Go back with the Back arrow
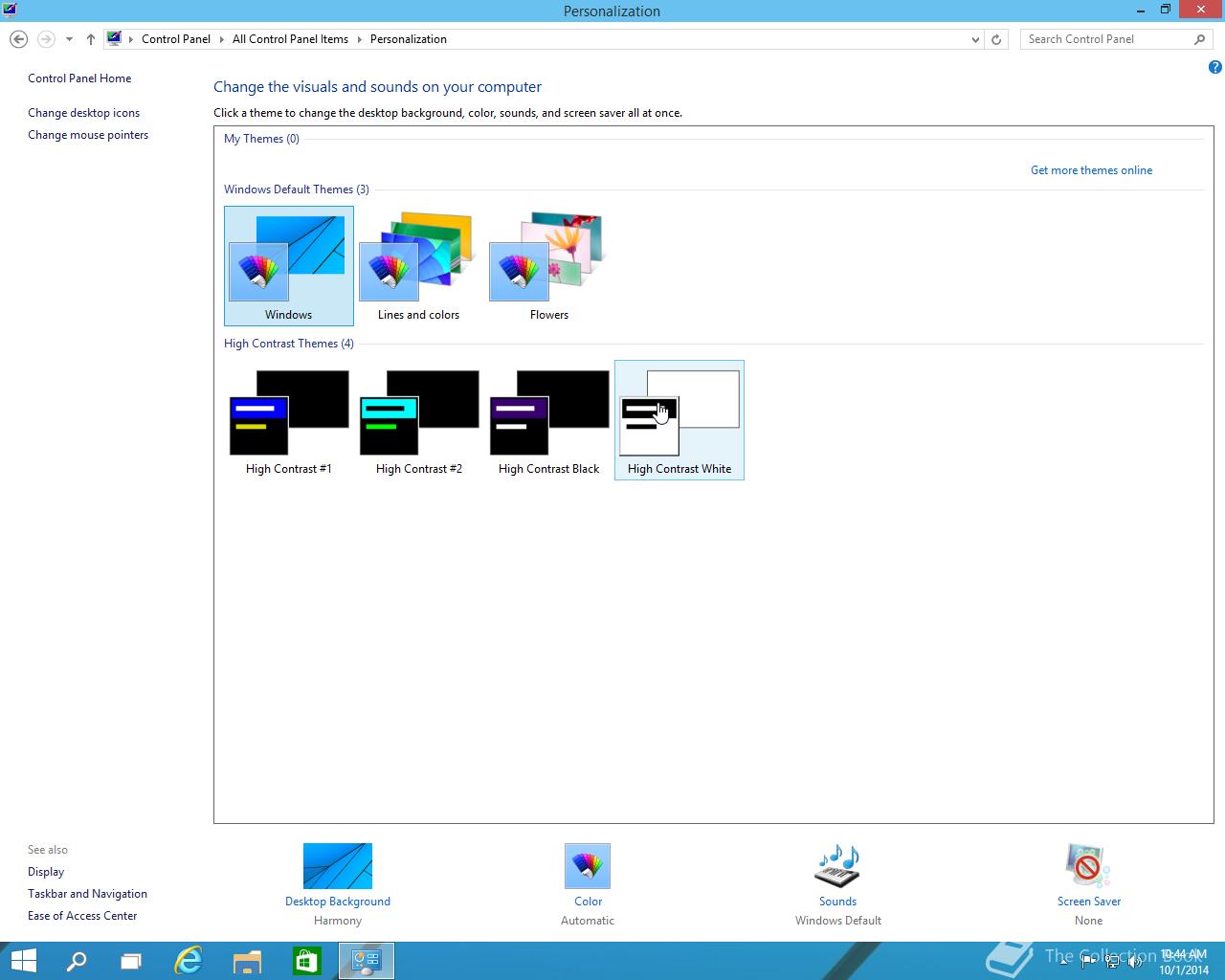1225x980 pixels. coord(18,39)
